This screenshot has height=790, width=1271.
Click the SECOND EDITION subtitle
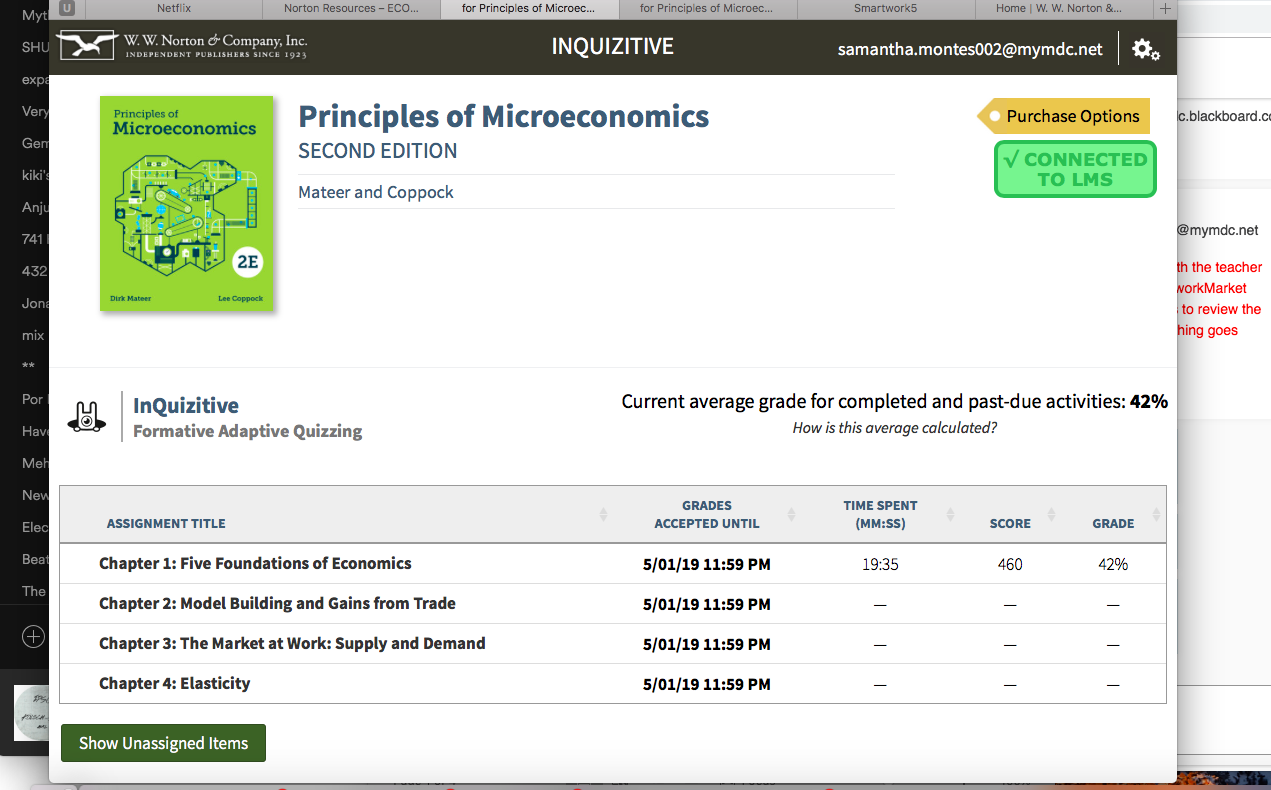tap(378, 151)
